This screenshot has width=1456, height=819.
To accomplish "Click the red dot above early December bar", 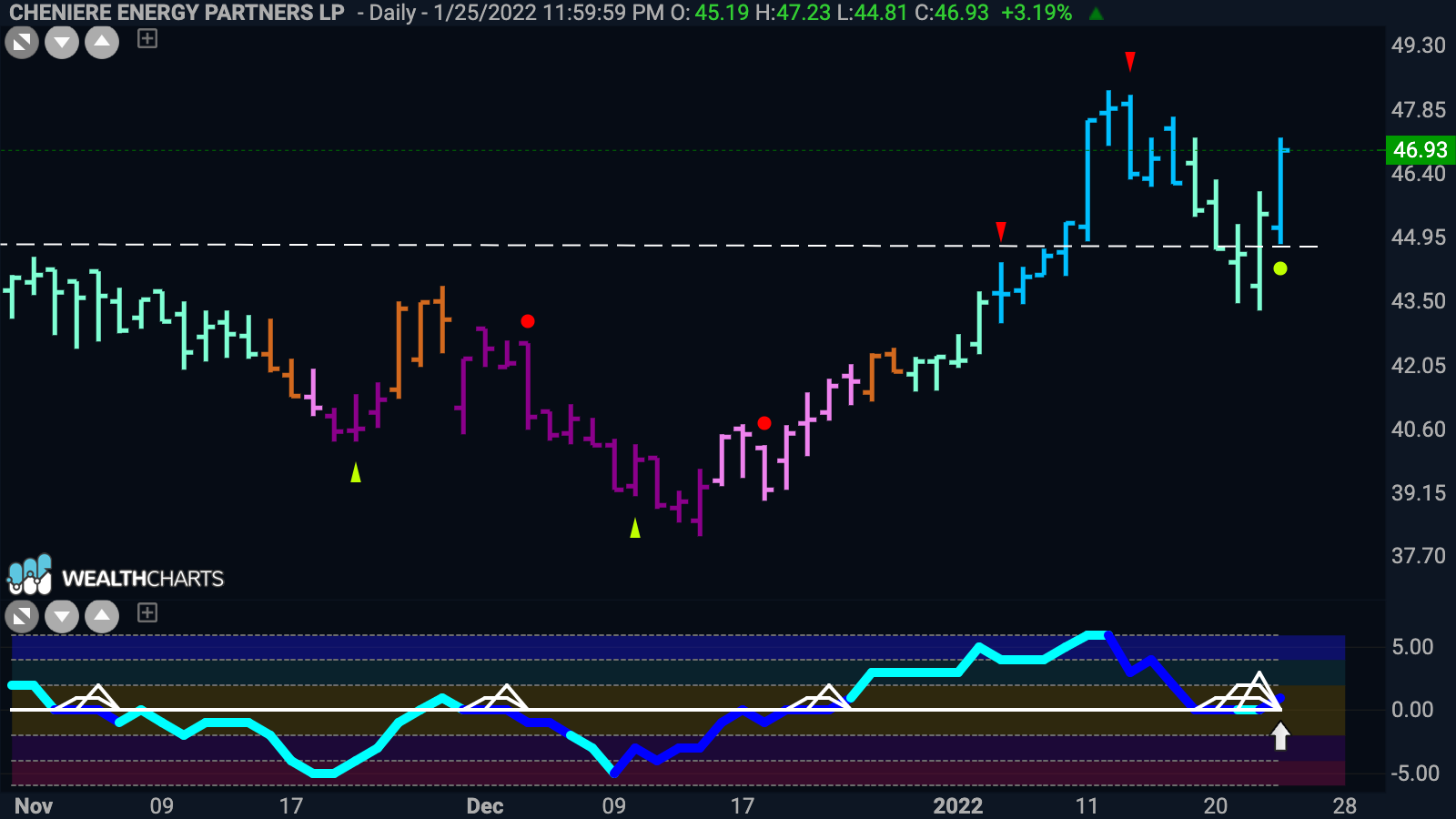I will coord(528,321).
